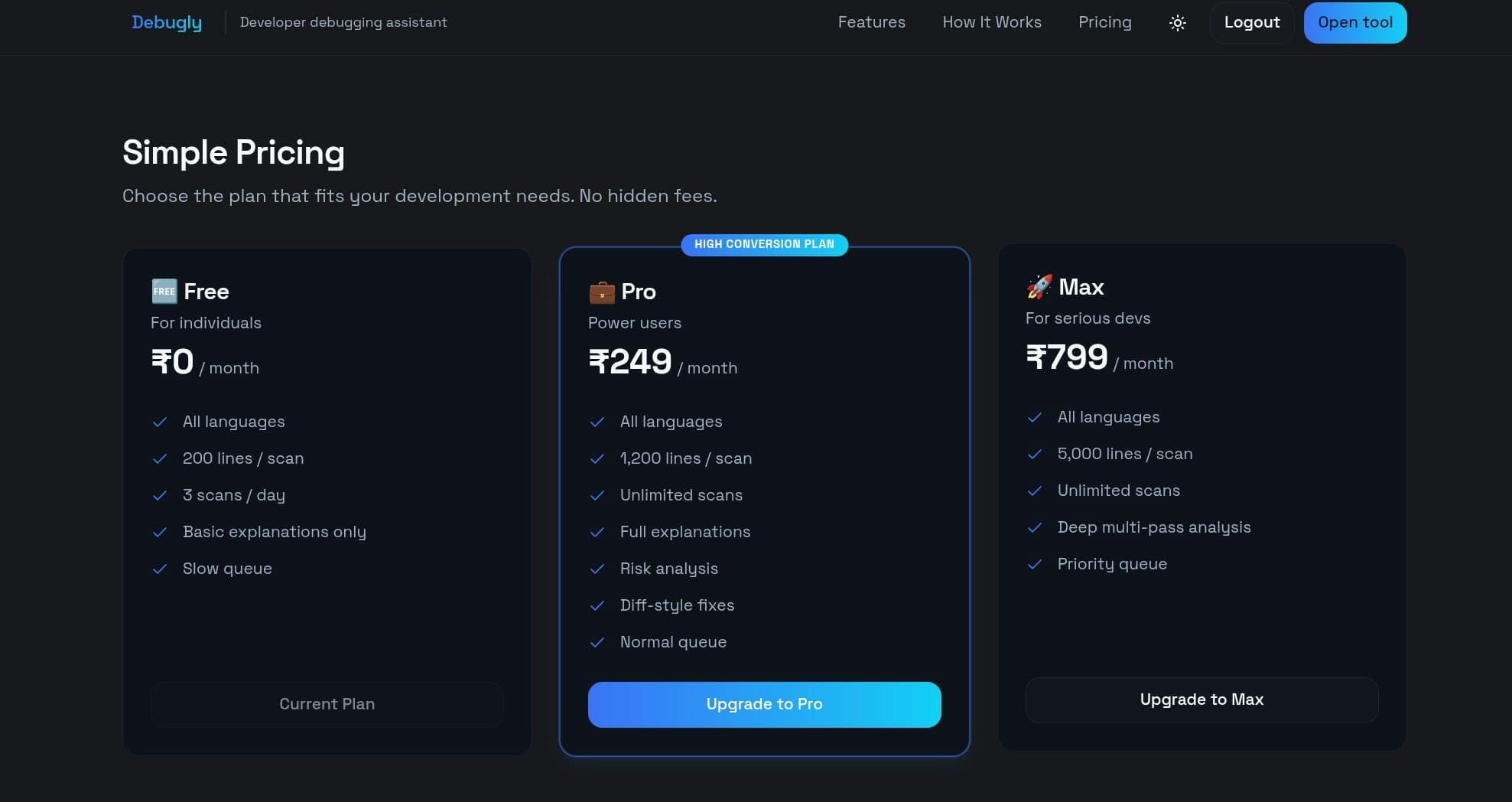Viewport: 1512px width, 802px height.
Task: Click the checkmark beside Risk analysis
Action: 597,569
